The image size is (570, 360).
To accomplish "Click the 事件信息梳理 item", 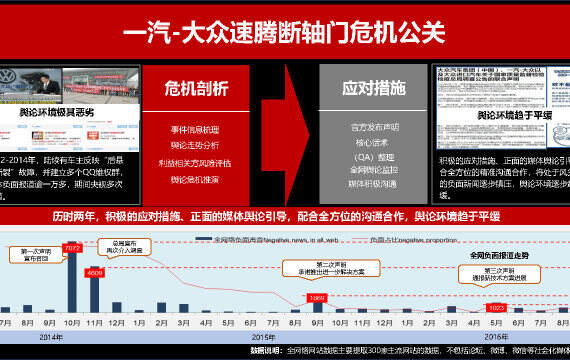I will tap(195, 130).
